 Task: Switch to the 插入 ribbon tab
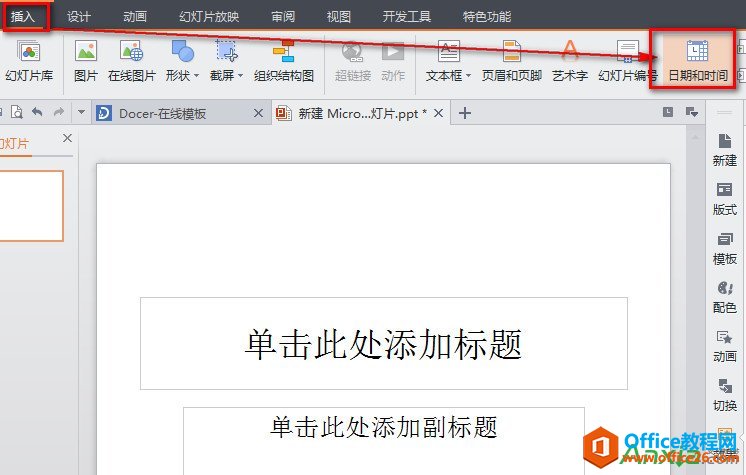[x=22, y=17]
